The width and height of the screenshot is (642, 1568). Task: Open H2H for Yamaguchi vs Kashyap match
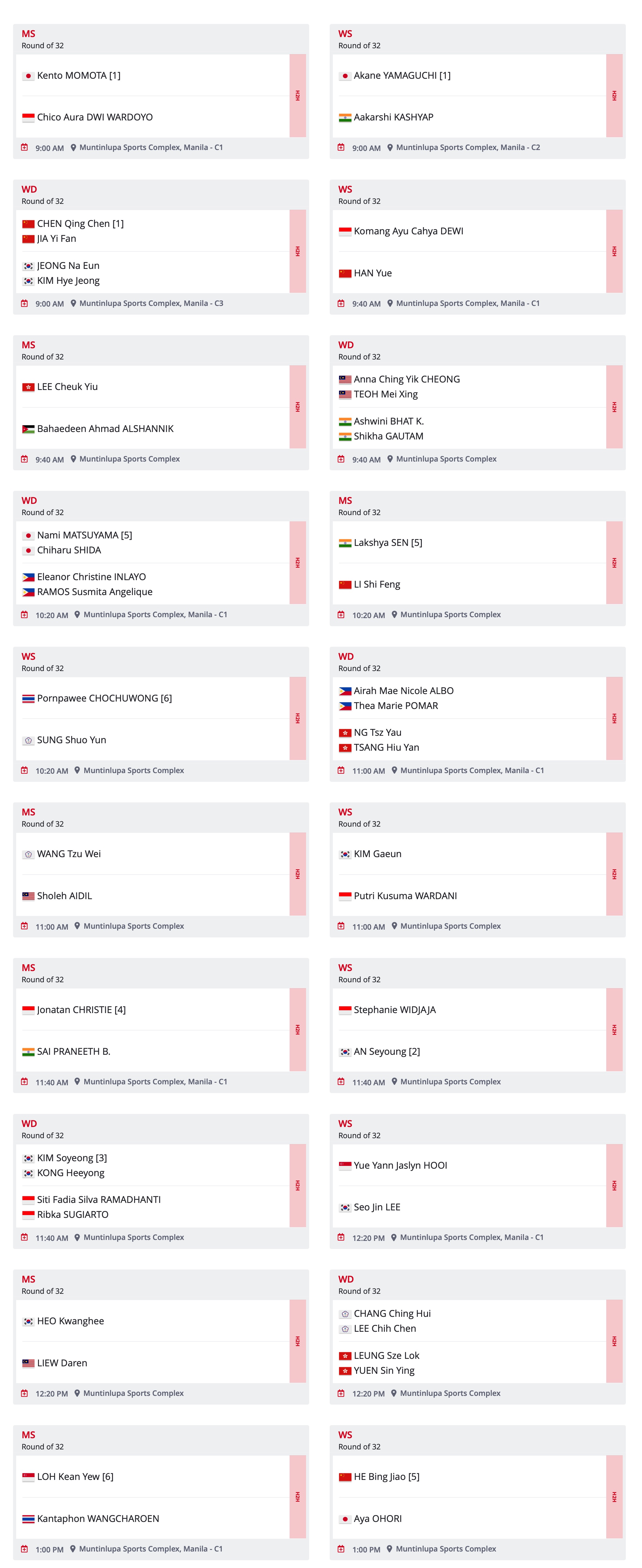(x=614, y=96)
